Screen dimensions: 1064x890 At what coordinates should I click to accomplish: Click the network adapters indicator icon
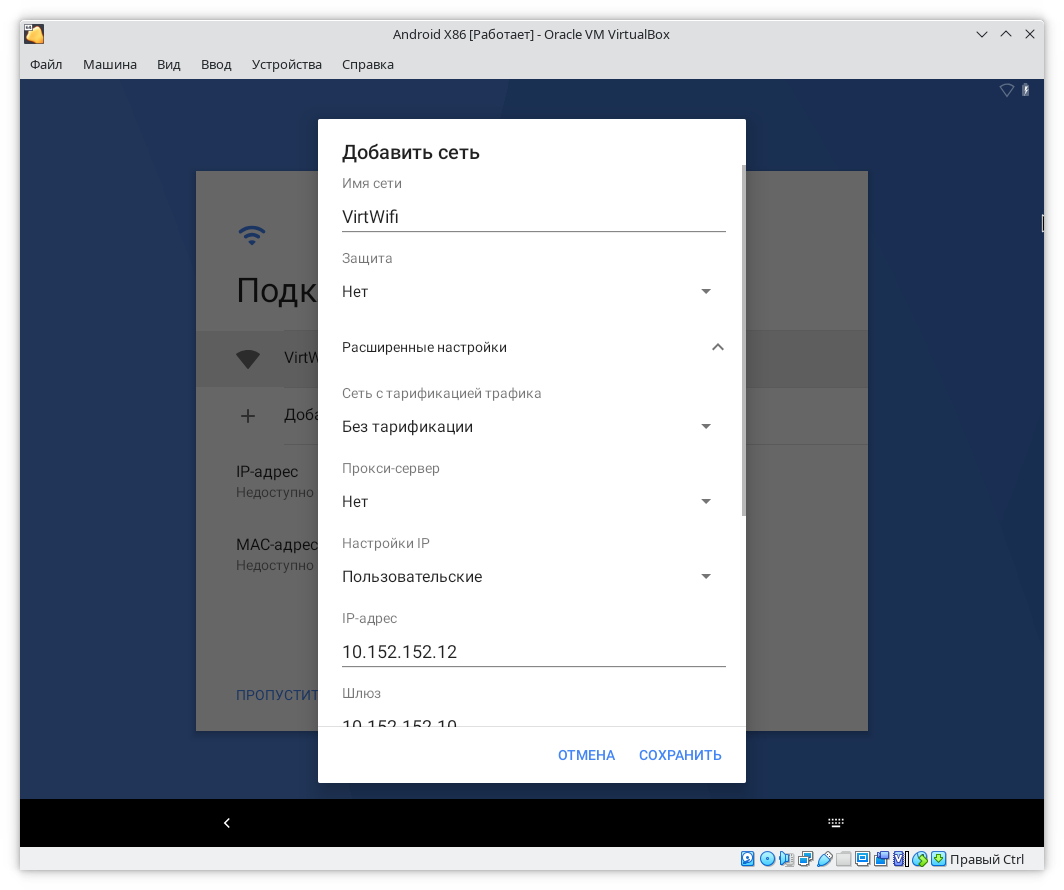coord(805,859)
